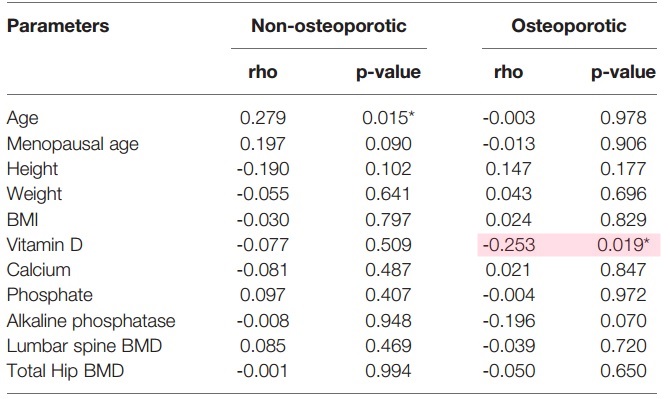
Task: Click Age p-value 0.015* in Non-osteoporotic
Action: pyautogui.click(x=388, y=118)
